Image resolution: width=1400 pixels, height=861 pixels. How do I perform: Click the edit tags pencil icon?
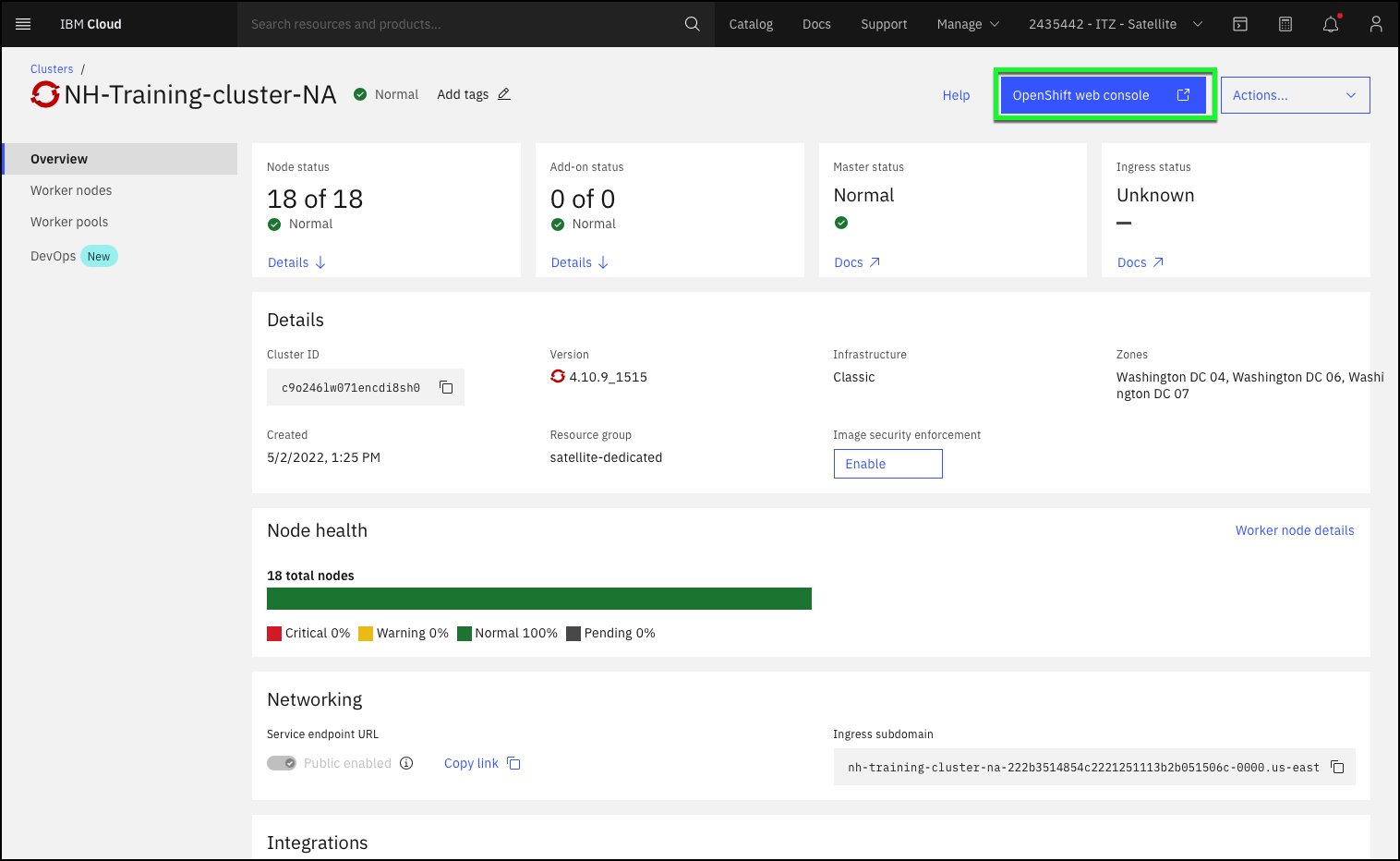[x=504, y=94]
